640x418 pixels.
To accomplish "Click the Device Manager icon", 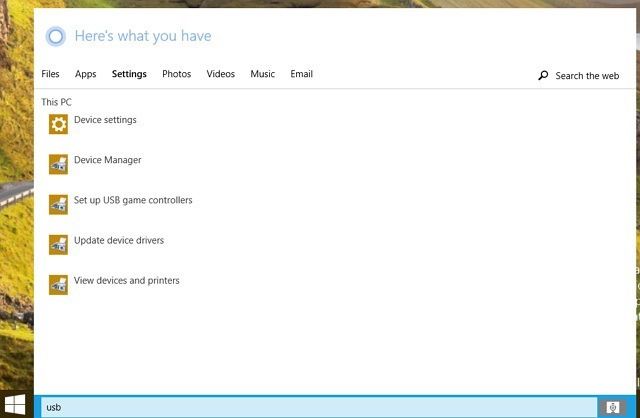I will [x=58, y=164].
